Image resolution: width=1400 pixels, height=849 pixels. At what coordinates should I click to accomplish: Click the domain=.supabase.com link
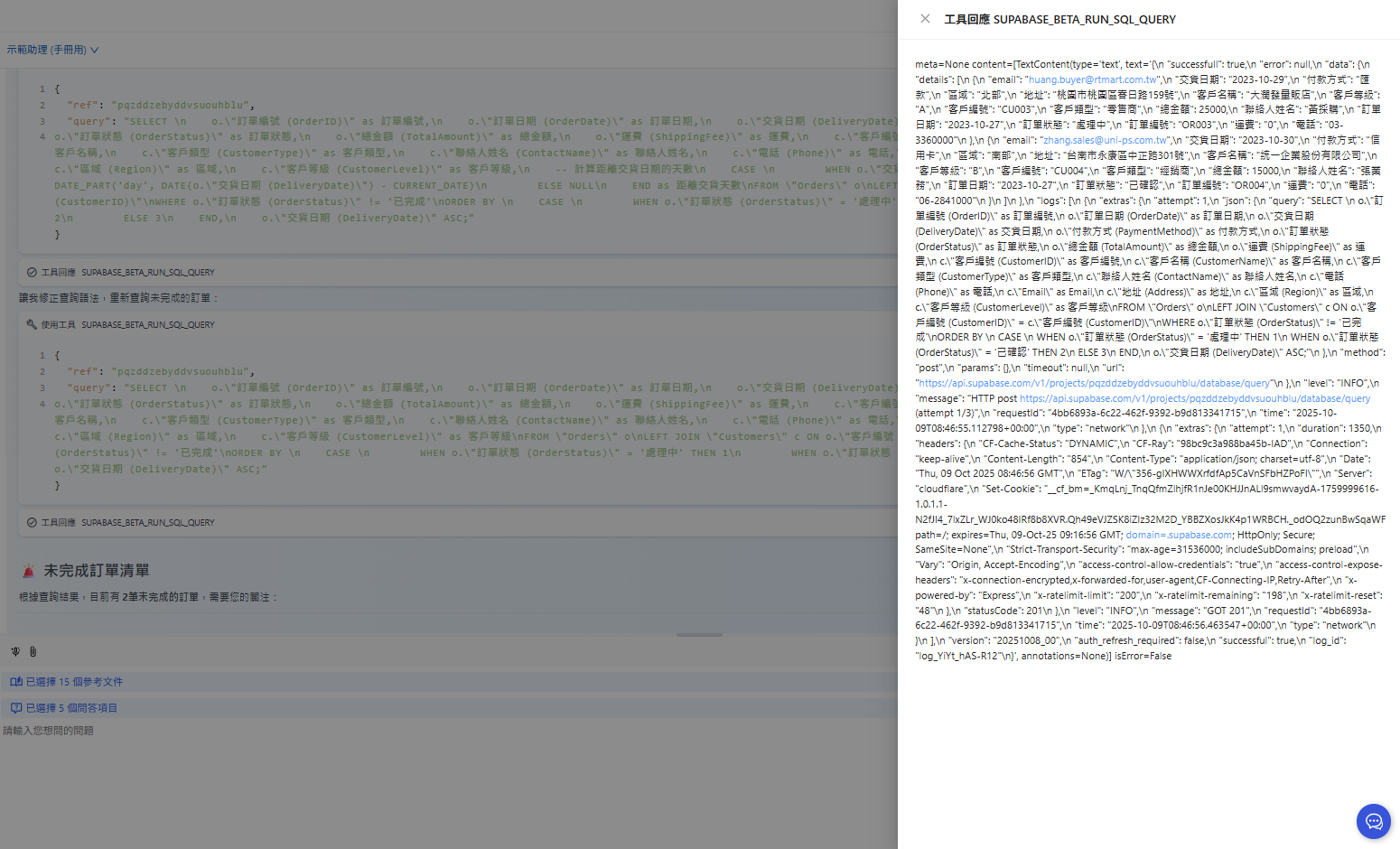click(x=1178, y=535)
